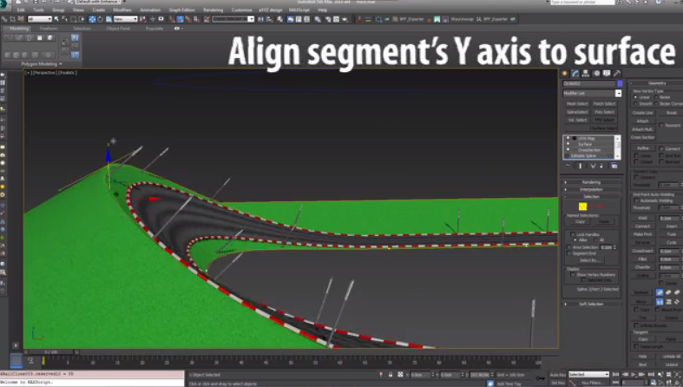The width and height of the screenshot is (683, 387).
Task: Open the Edit menu
Action: point(20,10)
